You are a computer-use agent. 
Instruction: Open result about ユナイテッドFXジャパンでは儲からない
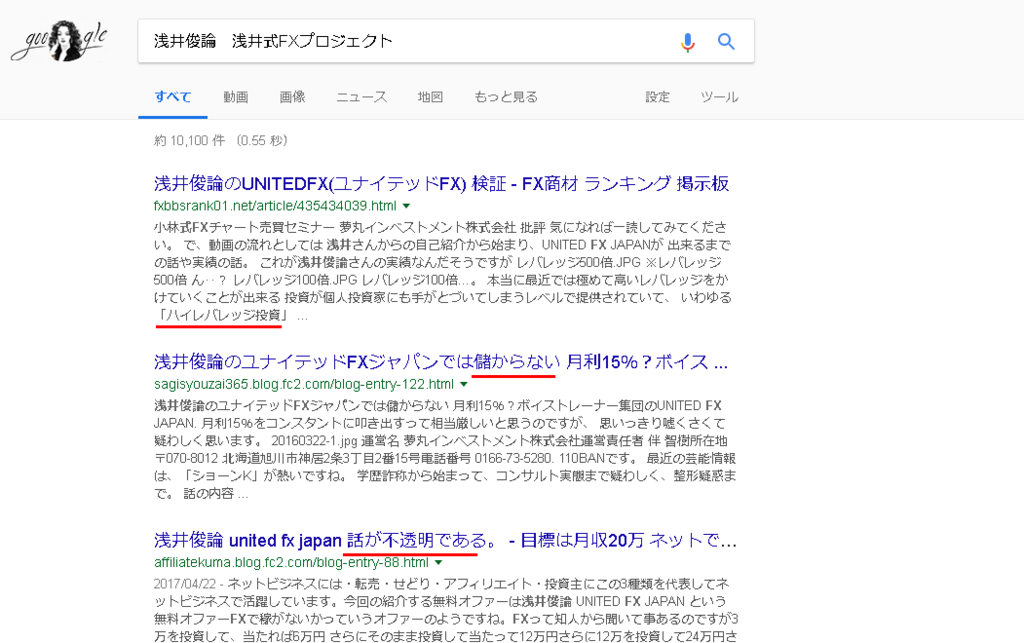441,362
